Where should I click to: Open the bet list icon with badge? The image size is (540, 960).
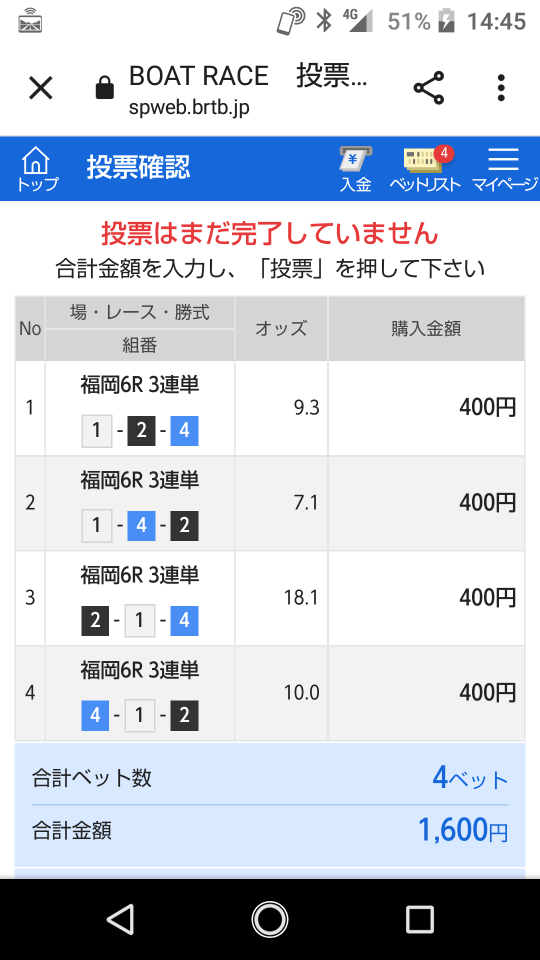(x=425, y=168)
